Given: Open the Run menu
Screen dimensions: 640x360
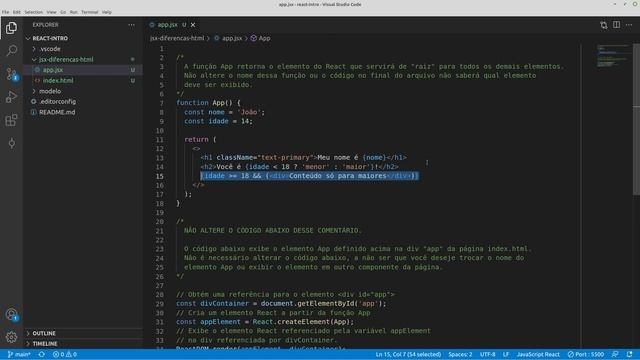Looking at the screenshot, I should click(73, 12).
